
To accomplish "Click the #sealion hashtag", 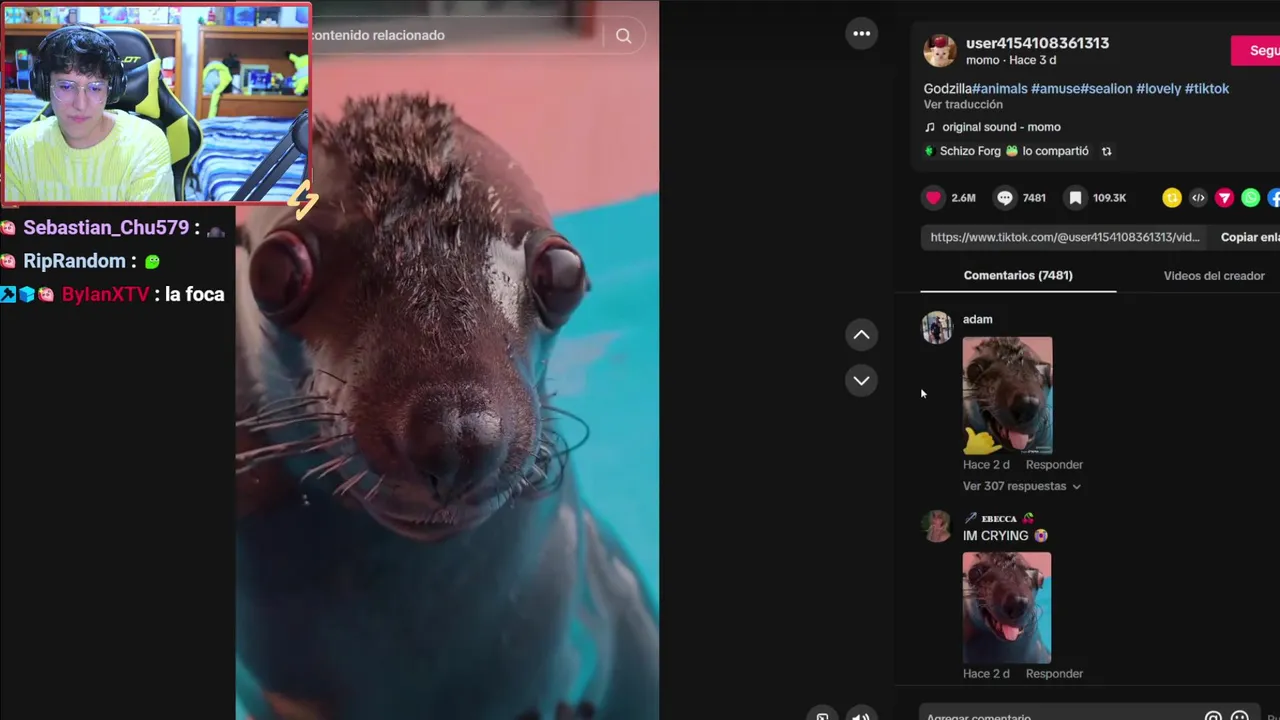I will point(1106,89).
